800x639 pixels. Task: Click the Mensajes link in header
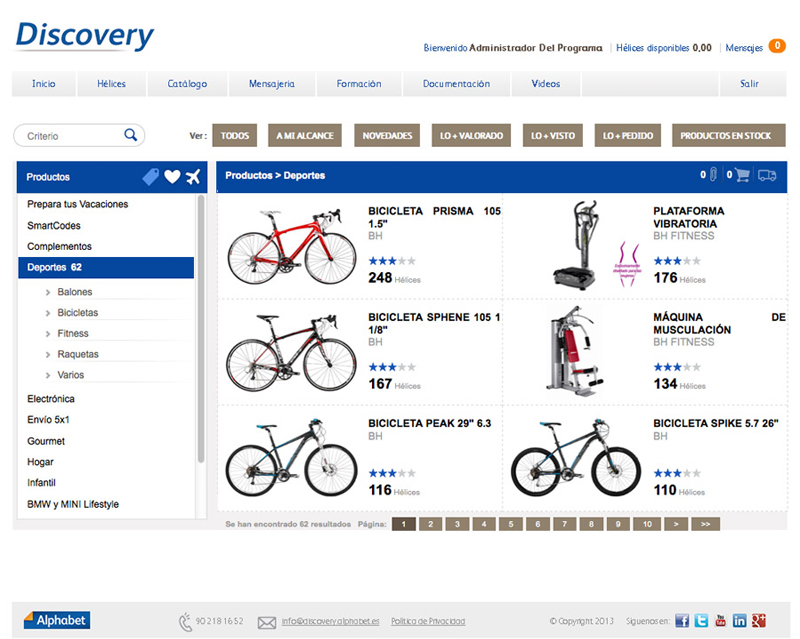[x=744, y=47]
